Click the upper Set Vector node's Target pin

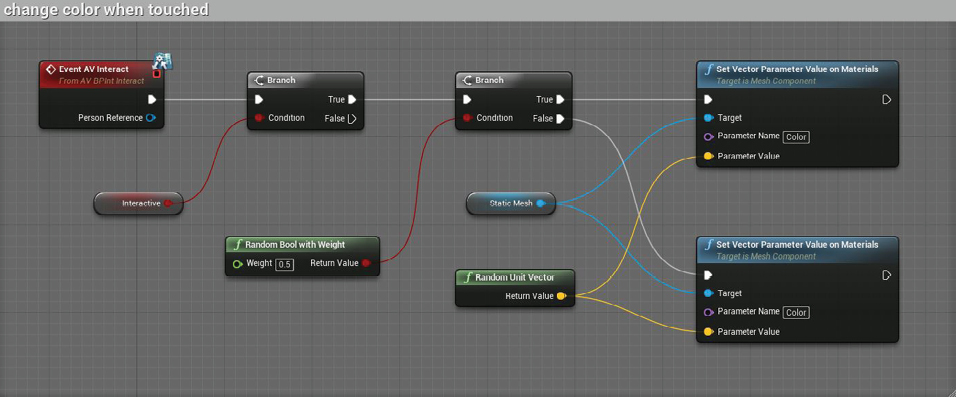pyautogui.click(x=708, y=118)
